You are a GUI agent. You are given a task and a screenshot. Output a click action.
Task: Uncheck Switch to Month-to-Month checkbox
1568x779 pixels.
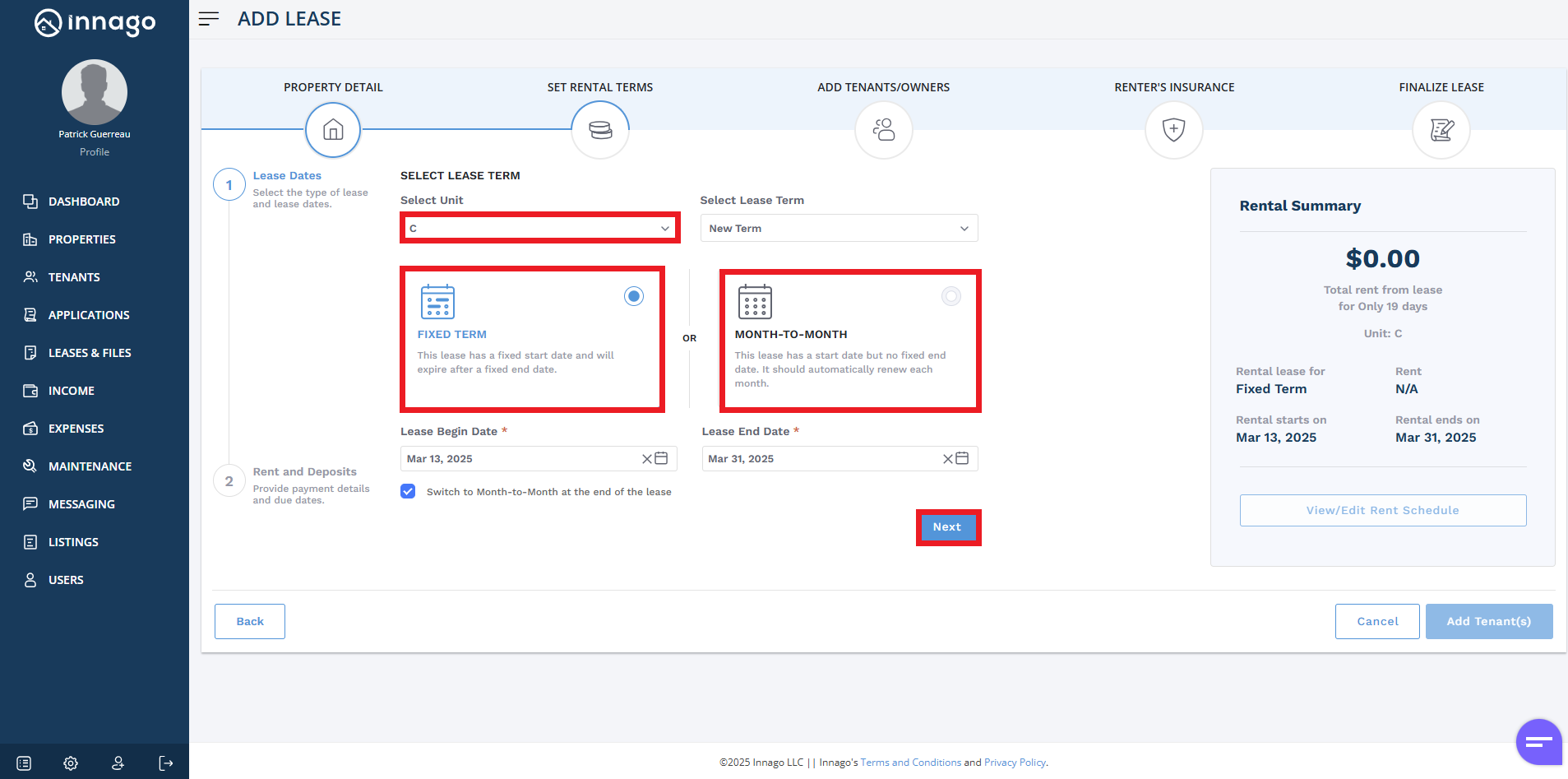click(408, 491)
